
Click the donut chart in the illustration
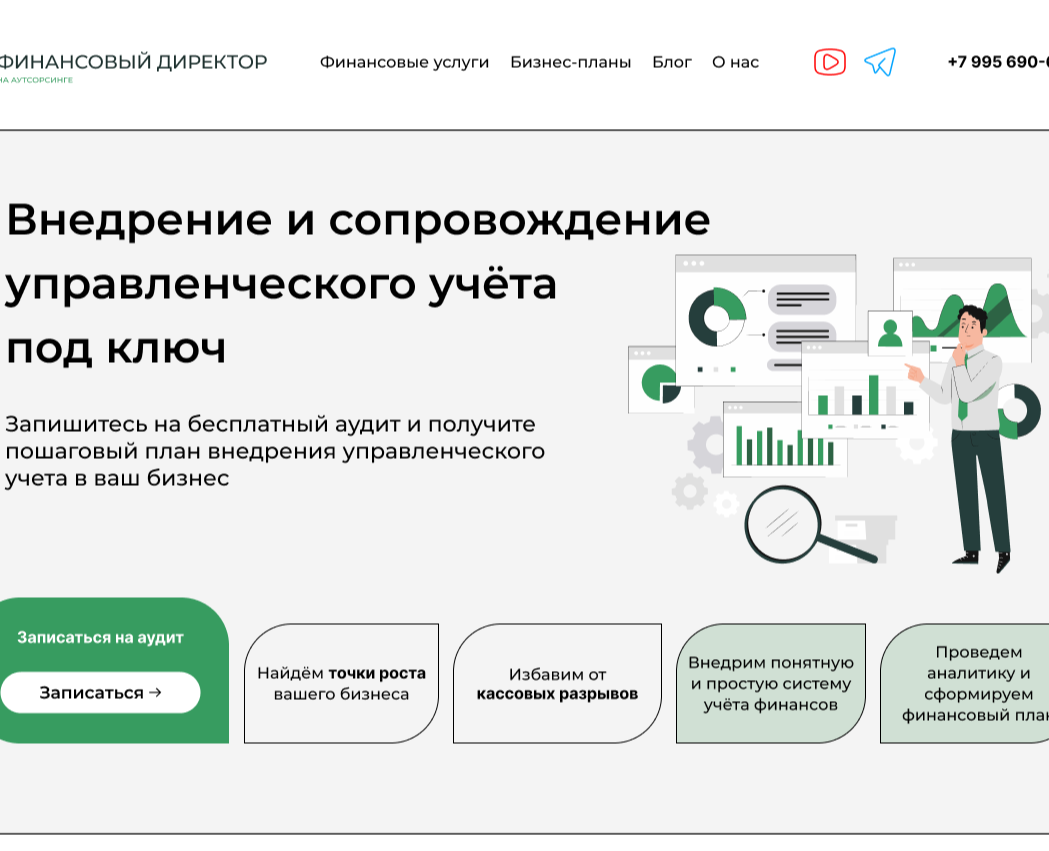pos(716,318)
